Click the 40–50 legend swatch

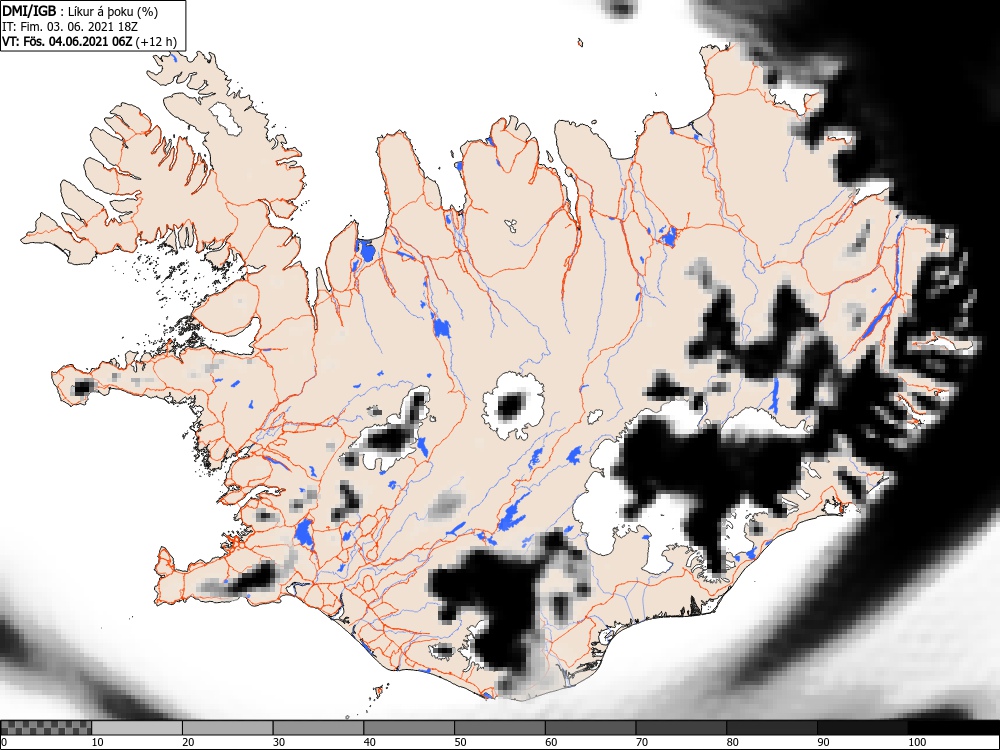tap(409, 728)
